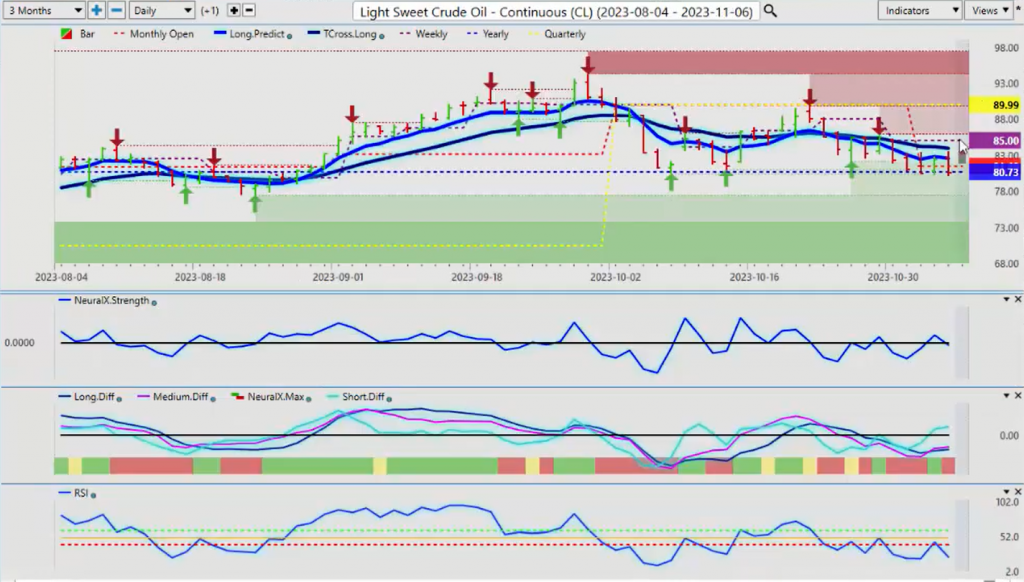The width and height of the screenshot is (1024, 582).
Task: Click the 2023-10-02 date axis label
Action: [x=615, y=277]
